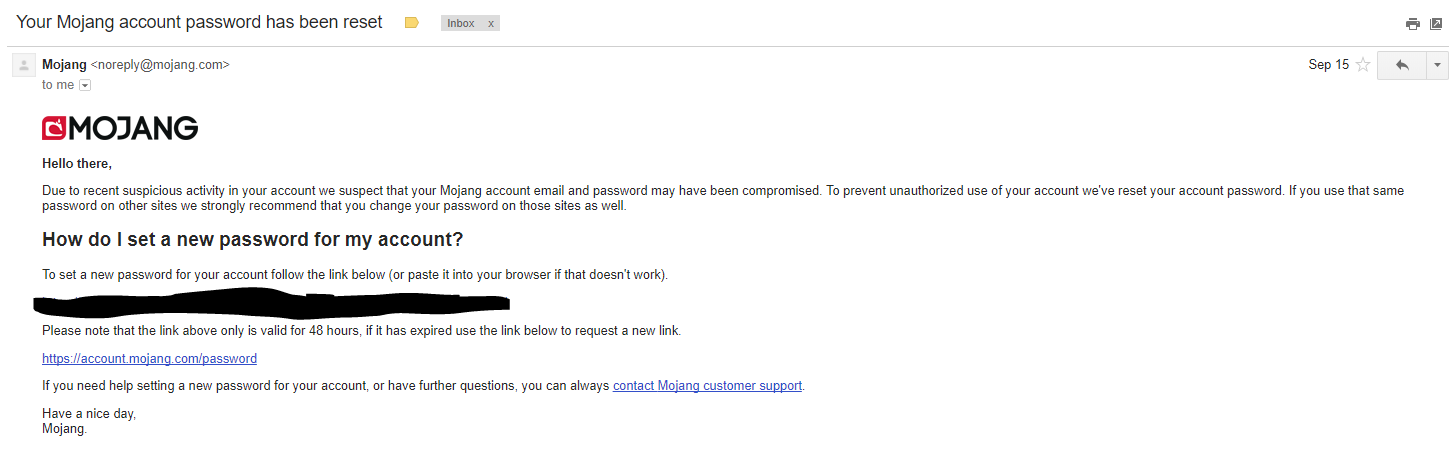Open the account.mojang.com/password link
This screenshot has width=1455, height=465.
[149, 358]
